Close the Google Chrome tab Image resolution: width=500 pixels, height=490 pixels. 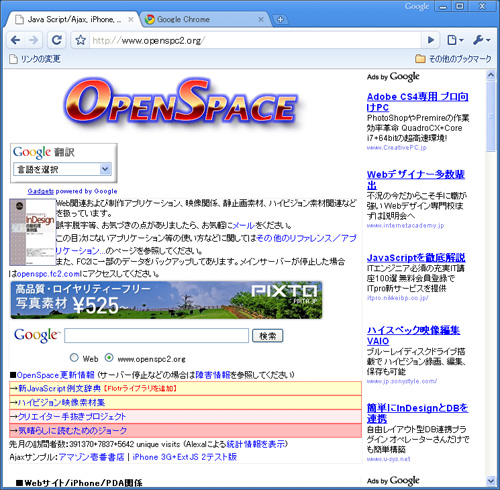(x=261, y=20)
